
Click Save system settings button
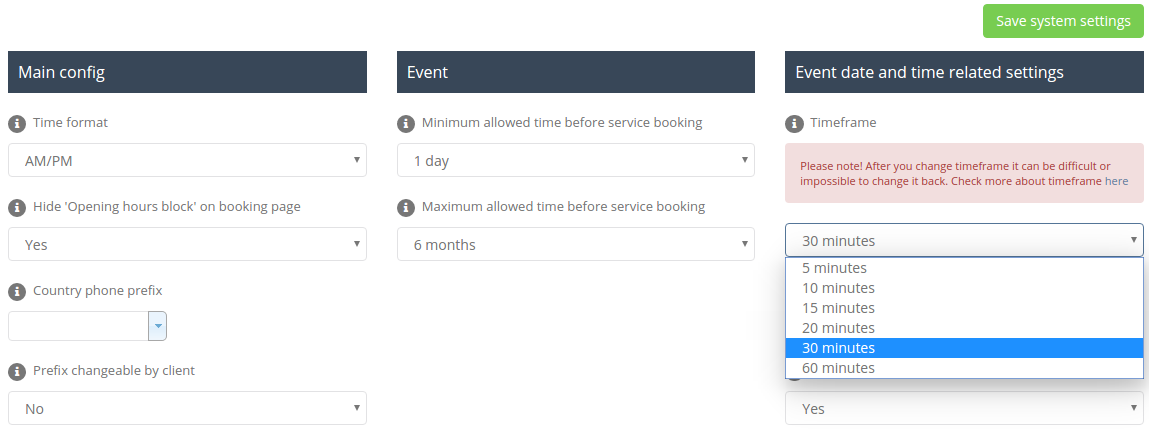[x=1063, y=21]
